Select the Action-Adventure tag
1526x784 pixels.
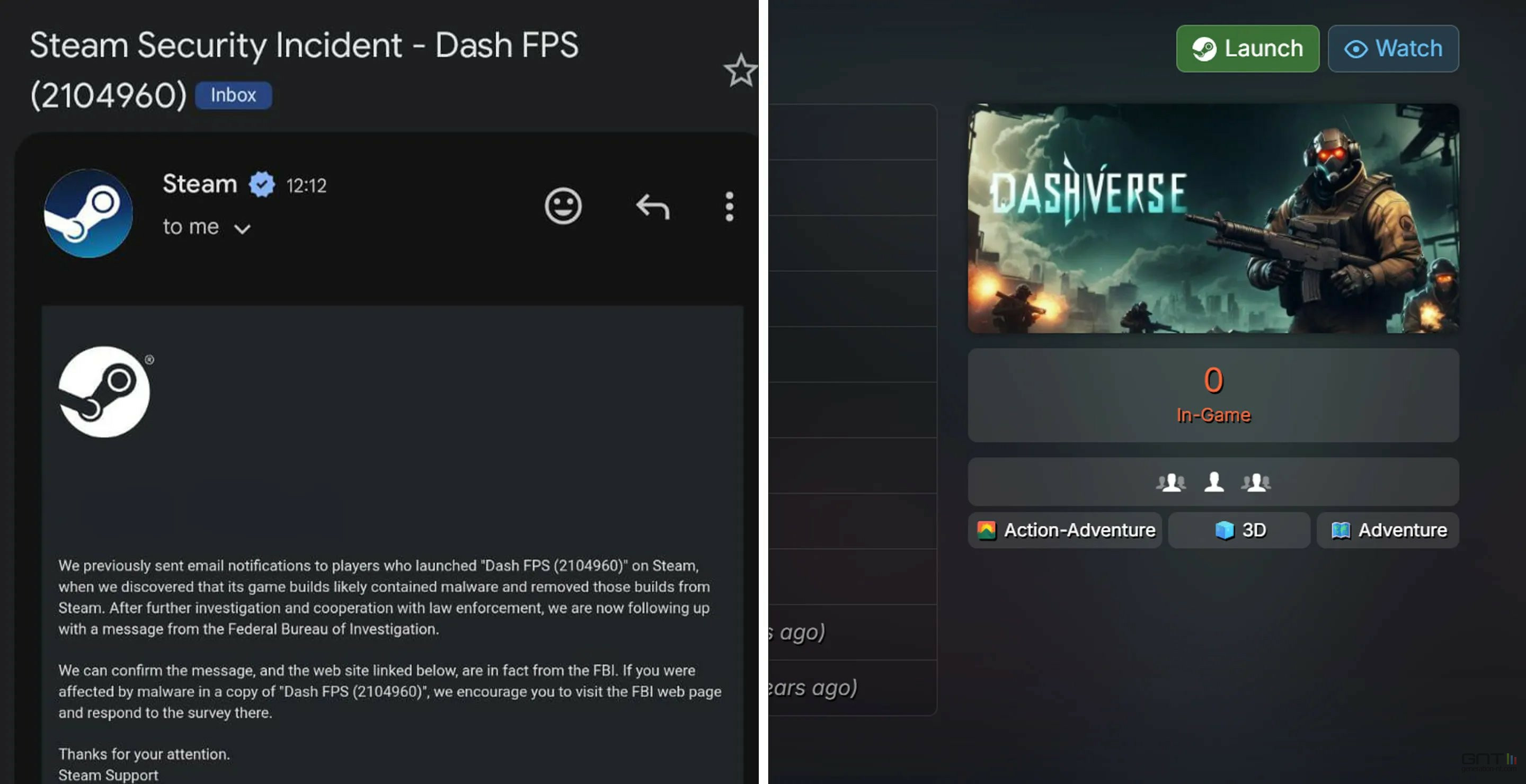click(1064, 530)
